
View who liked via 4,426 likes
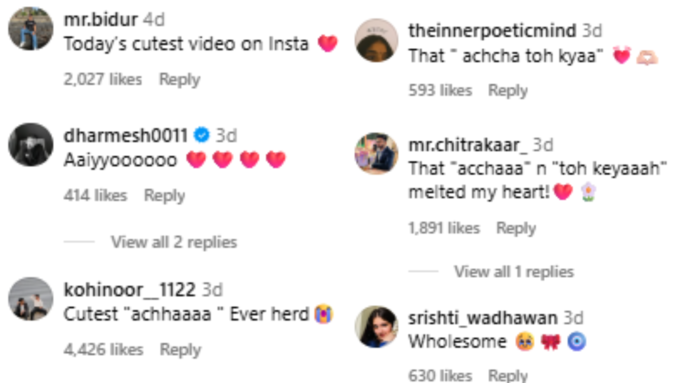tap(103, 350)
